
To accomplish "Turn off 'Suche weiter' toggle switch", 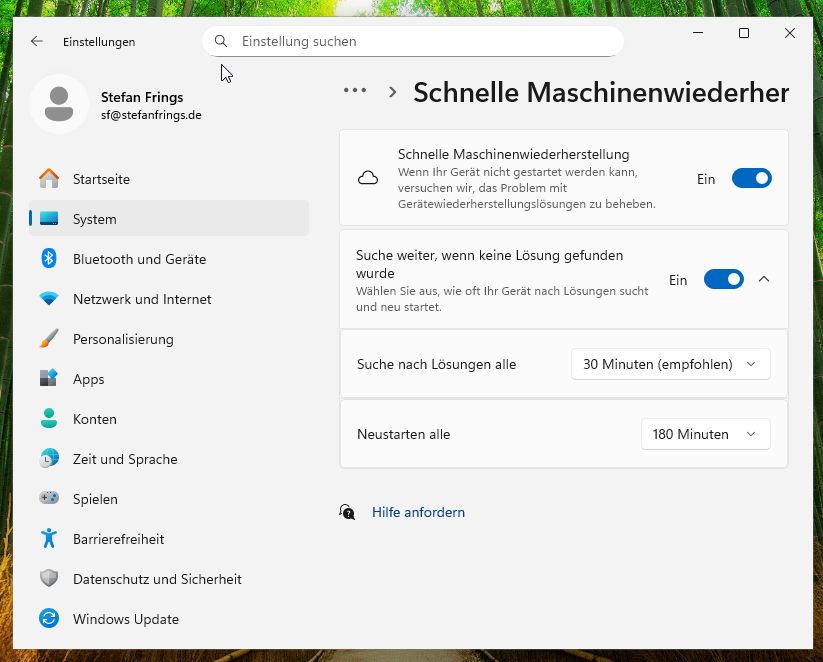I will point(723,279).
